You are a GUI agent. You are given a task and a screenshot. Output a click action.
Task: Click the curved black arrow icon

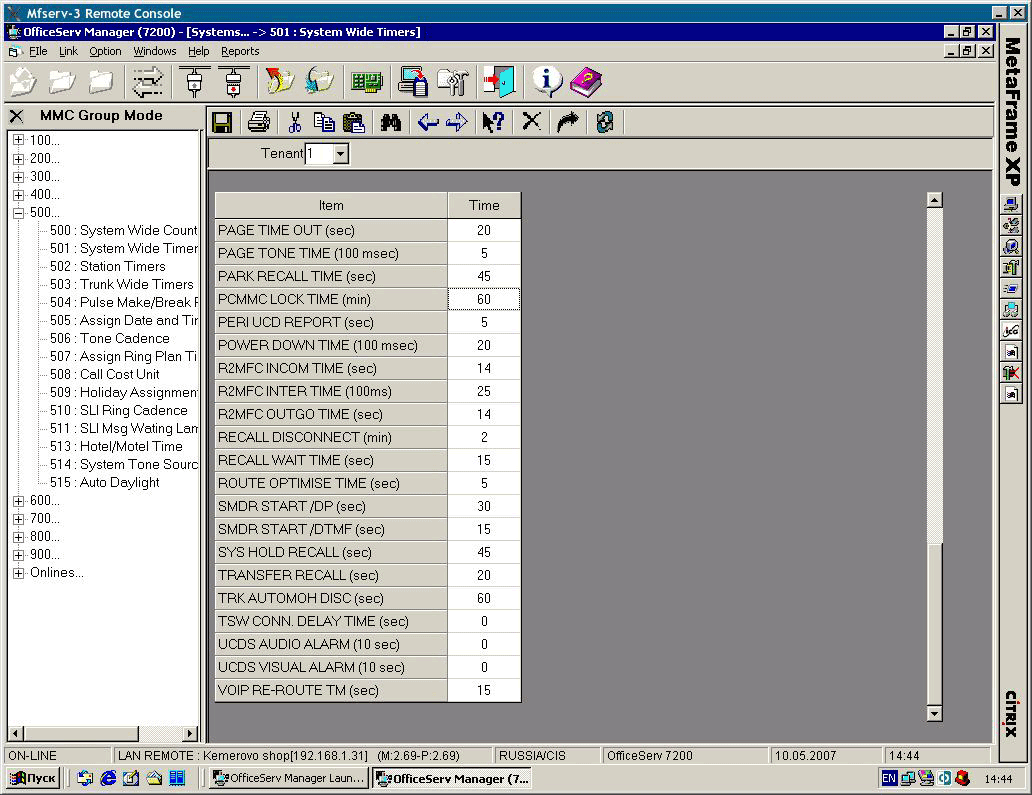[x=567, y=122]
